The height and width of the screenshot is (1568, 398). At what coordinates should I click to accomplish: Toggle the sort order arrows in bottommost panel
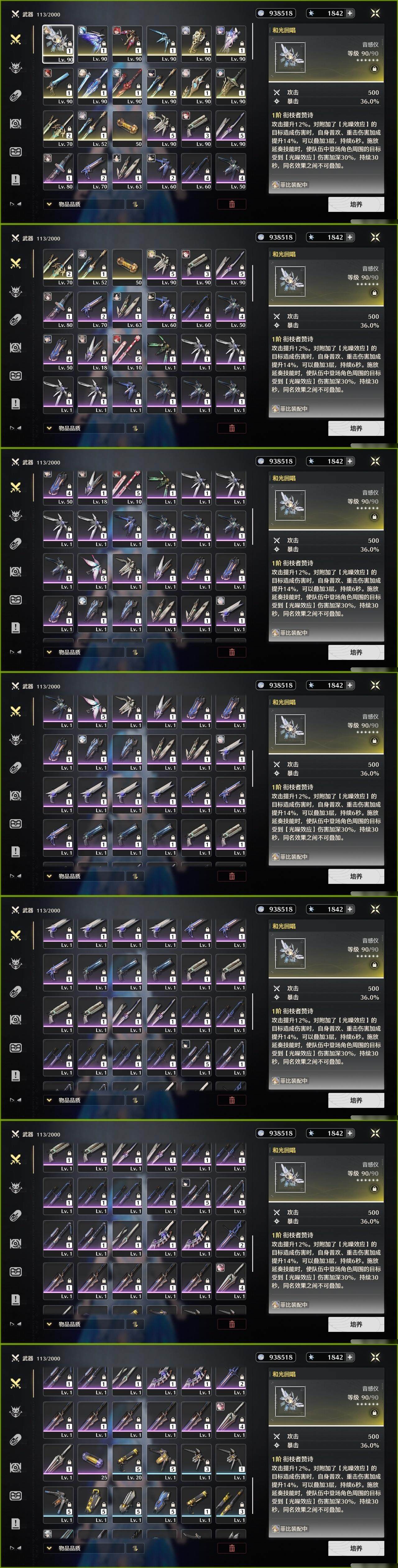coord(135,1548)
